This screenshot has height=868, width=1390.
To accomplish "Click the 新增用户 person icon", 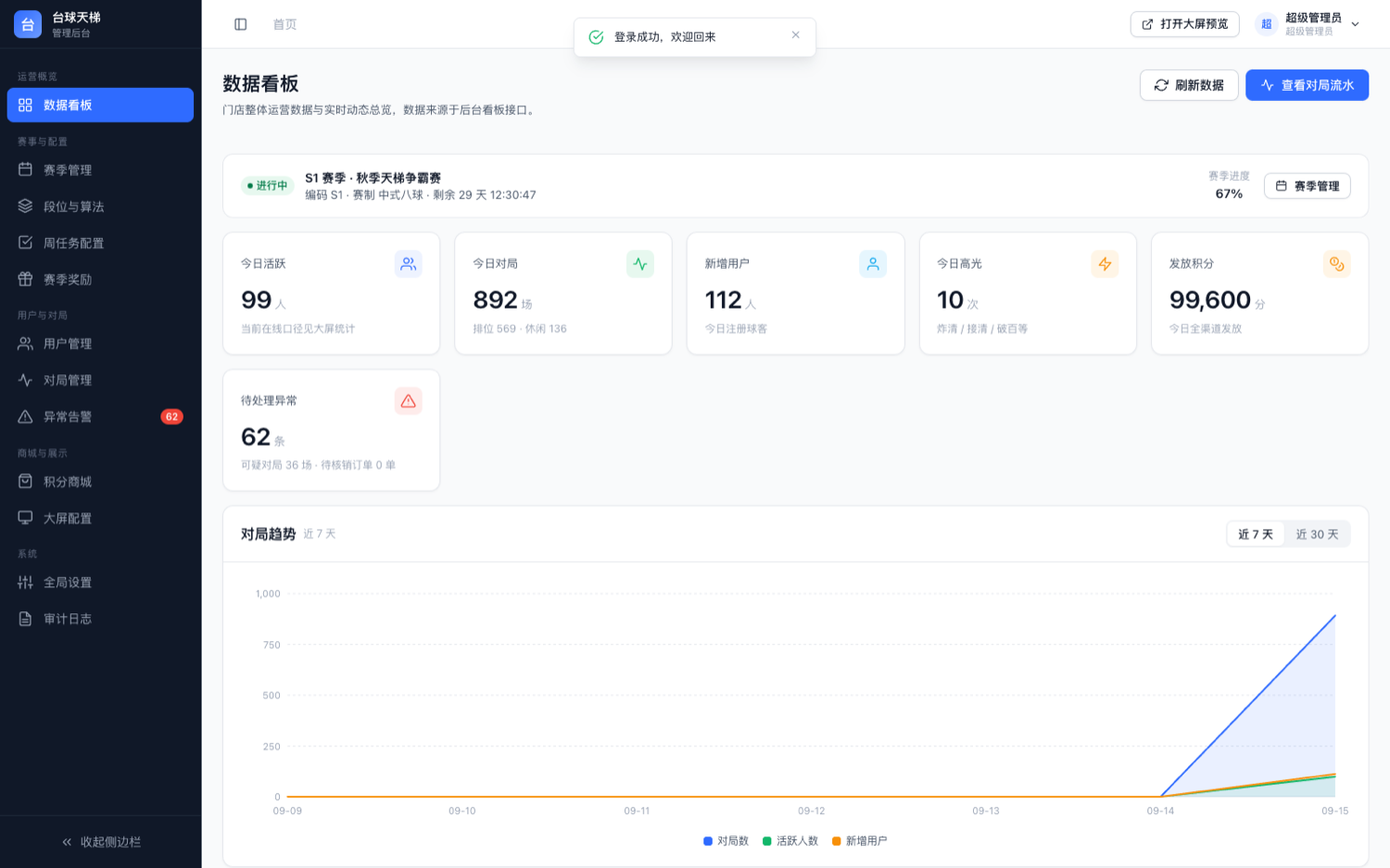I will 873,264.
